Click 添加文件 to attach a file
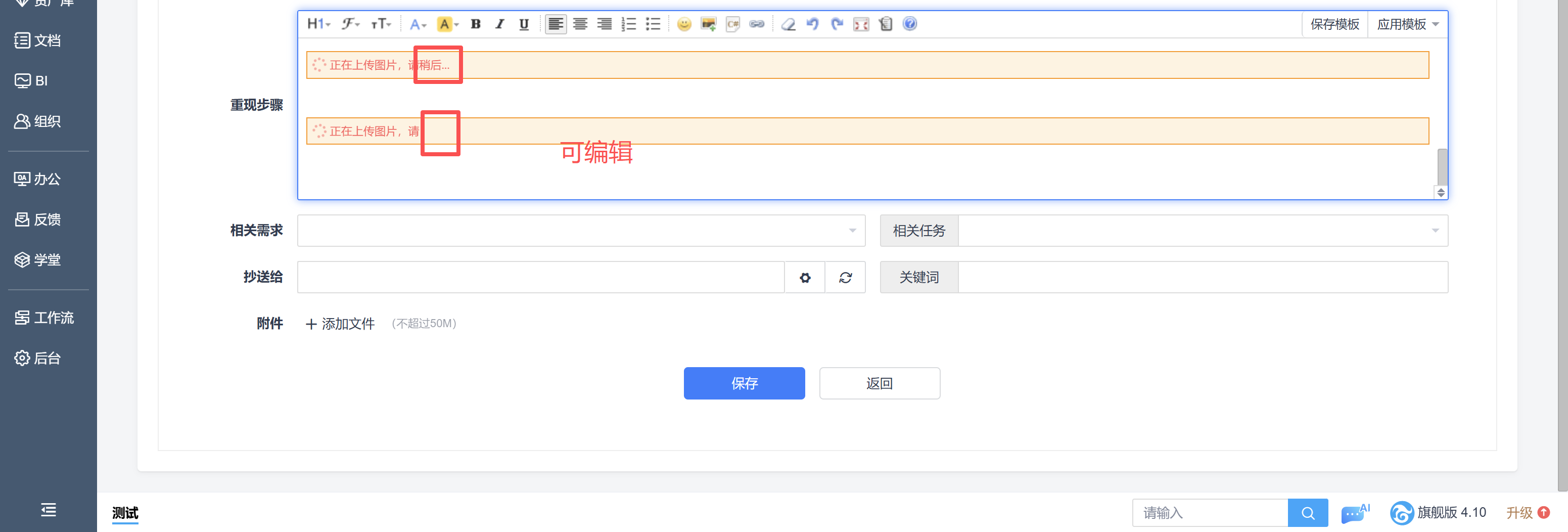This screenshot has height=532, width=1568. coord(340,324)
